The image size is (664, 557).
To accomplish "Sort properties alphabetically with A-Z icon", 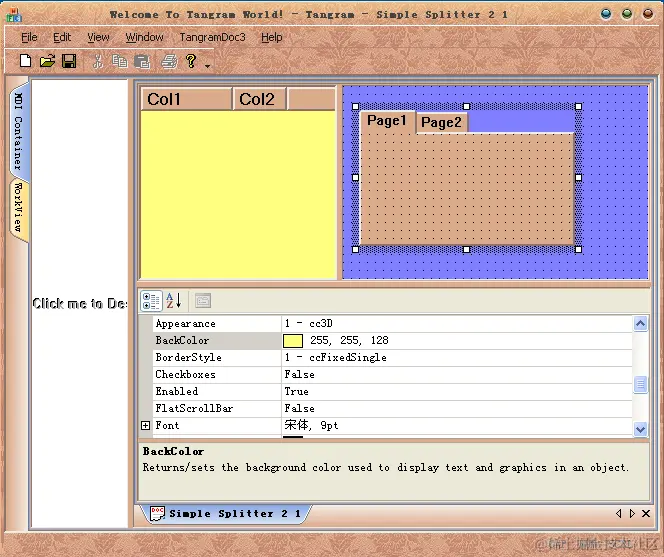I will [x=174, y=301].
